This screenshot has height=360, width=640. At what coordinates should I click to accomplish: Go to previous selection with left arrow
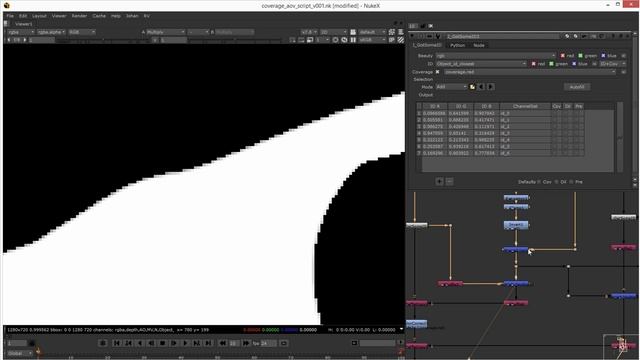(x=481, y=87)
